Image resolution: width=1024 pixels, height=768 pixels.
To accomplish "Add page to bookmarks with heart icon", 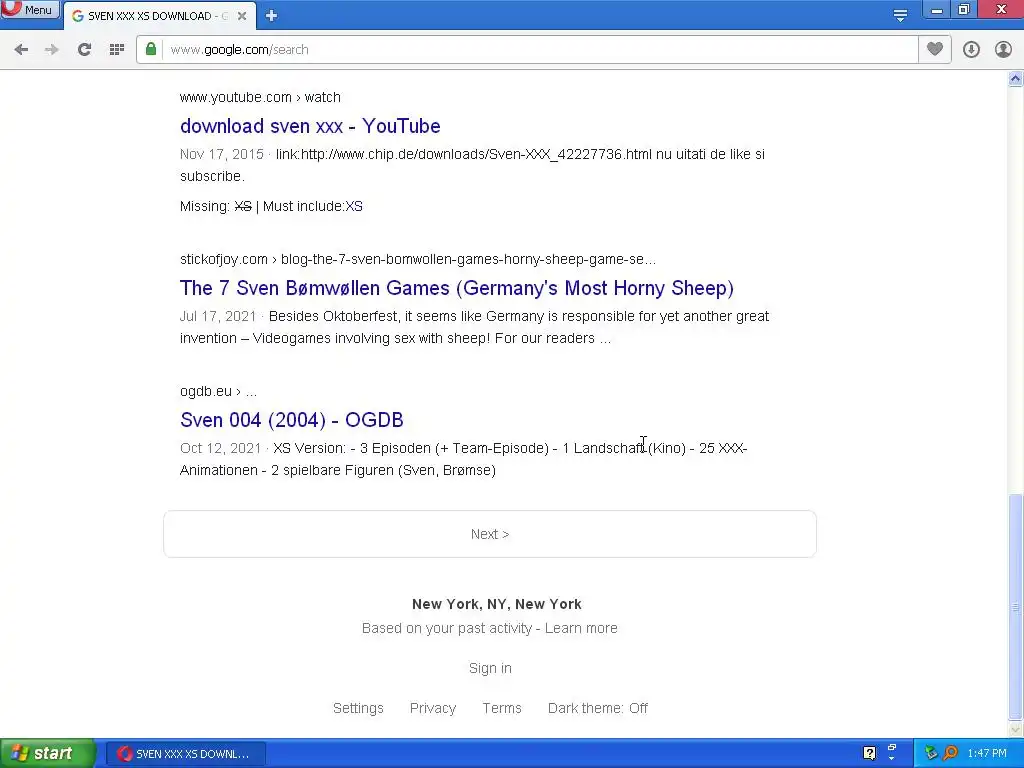I will (935, 49).
